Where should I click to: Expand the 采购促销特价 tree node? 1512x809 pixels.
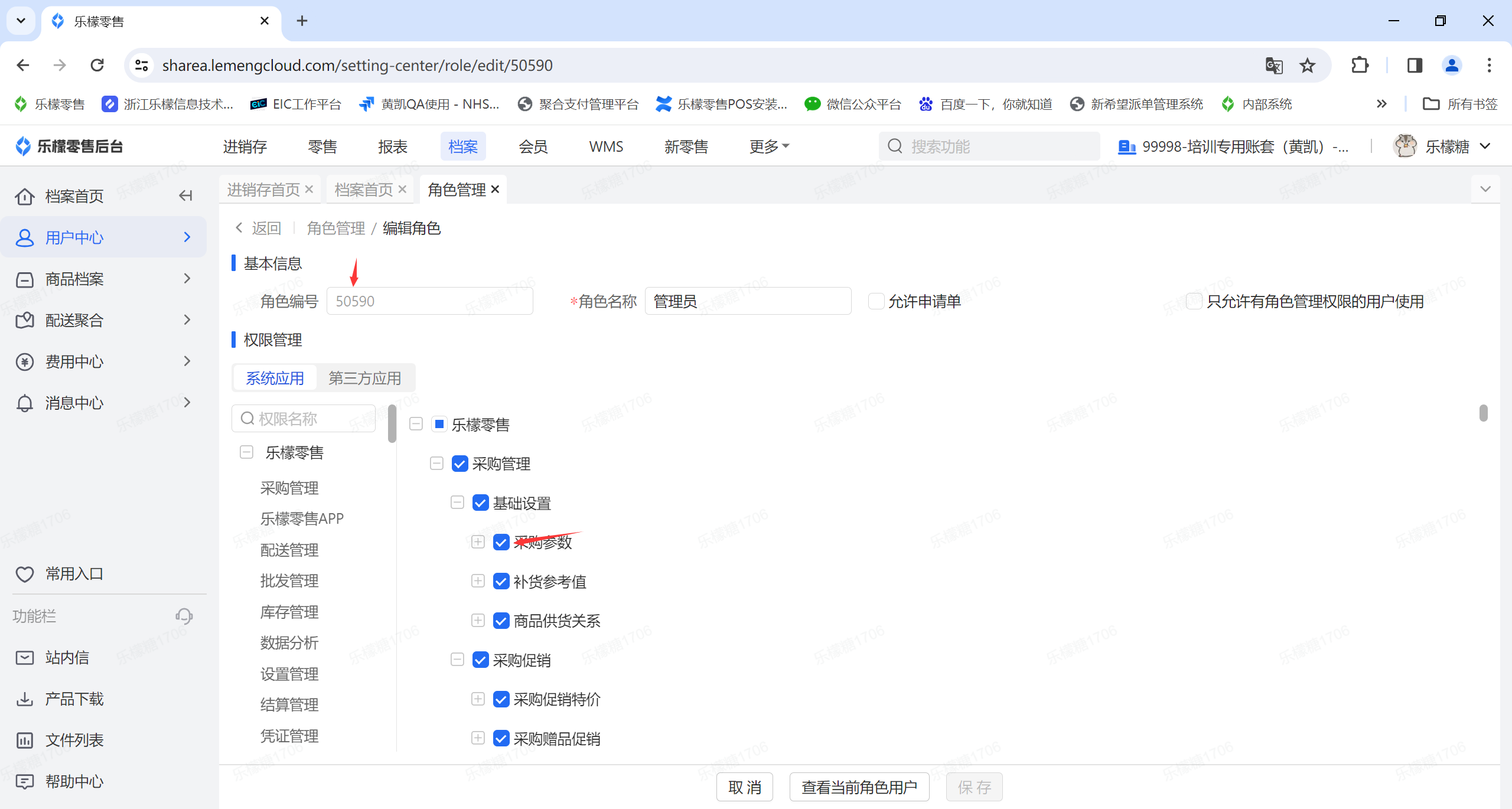click(x=478, y=699)
